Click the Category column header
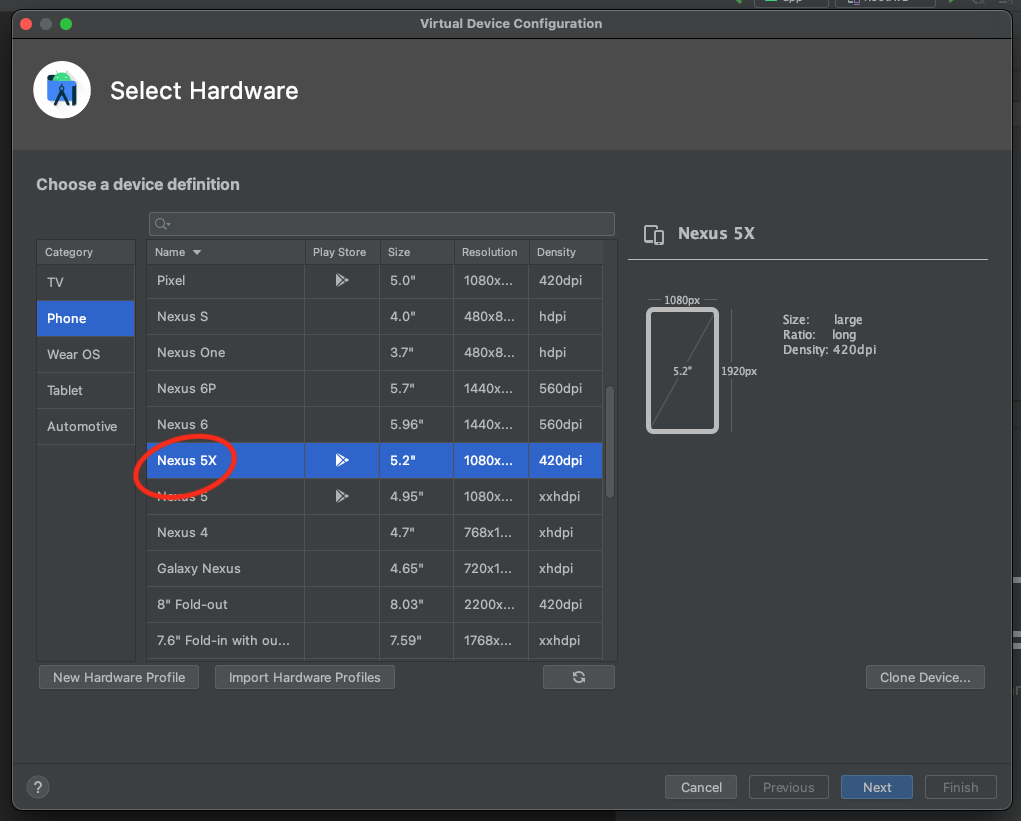The width and height of the screenshot is (1021, 821). coord(86,252)
